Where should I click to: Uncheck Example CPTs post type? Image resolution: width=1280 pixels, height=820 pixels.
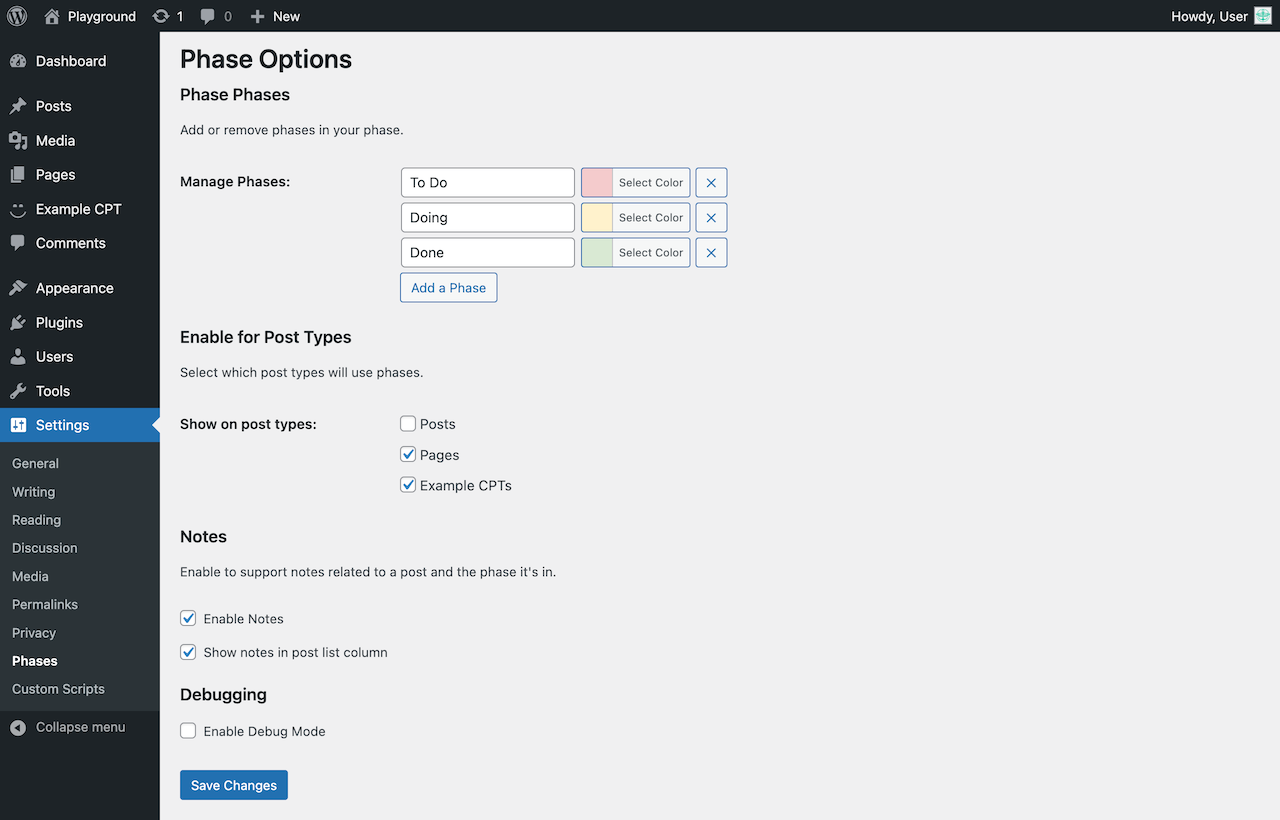(408, 485)
